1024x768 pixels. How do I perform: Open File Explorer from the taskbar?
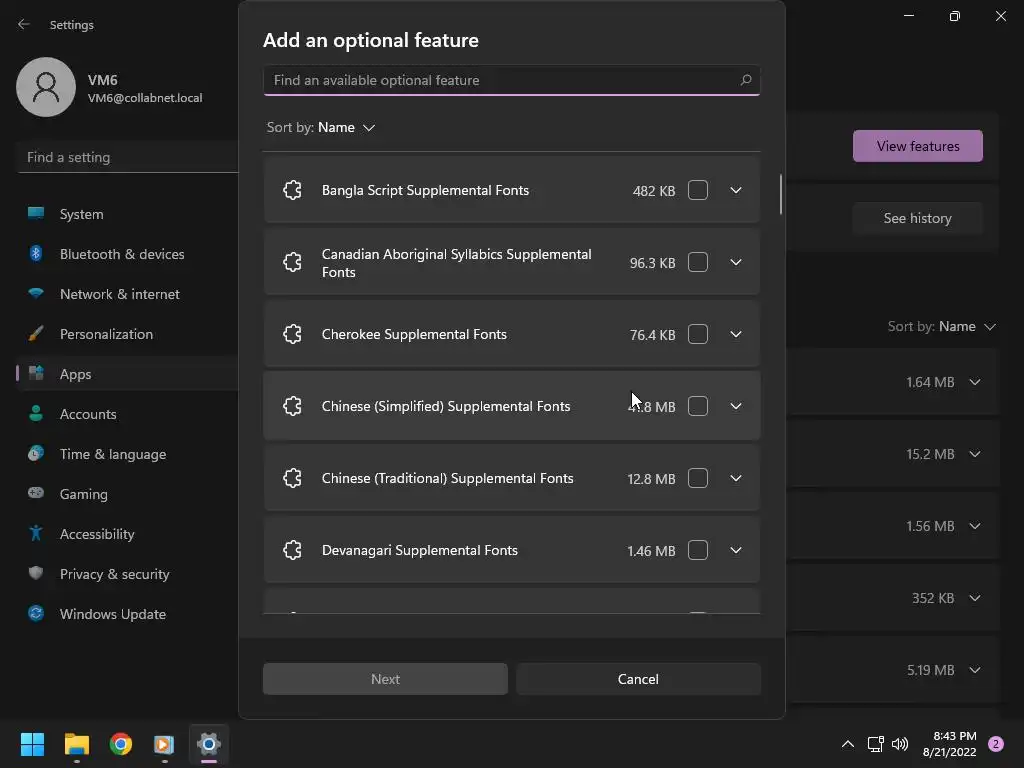click(x=77, y=744)
